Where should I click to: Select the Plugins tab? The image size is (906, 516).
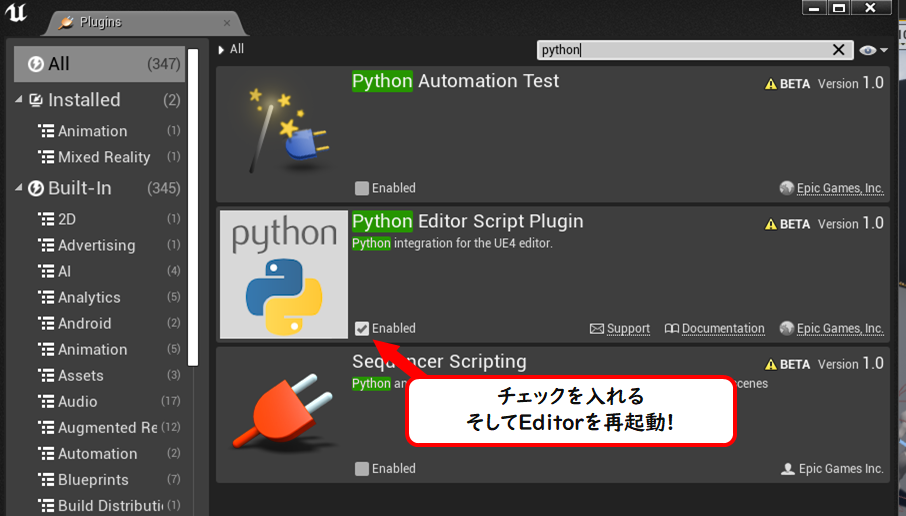tap(144, 23)
